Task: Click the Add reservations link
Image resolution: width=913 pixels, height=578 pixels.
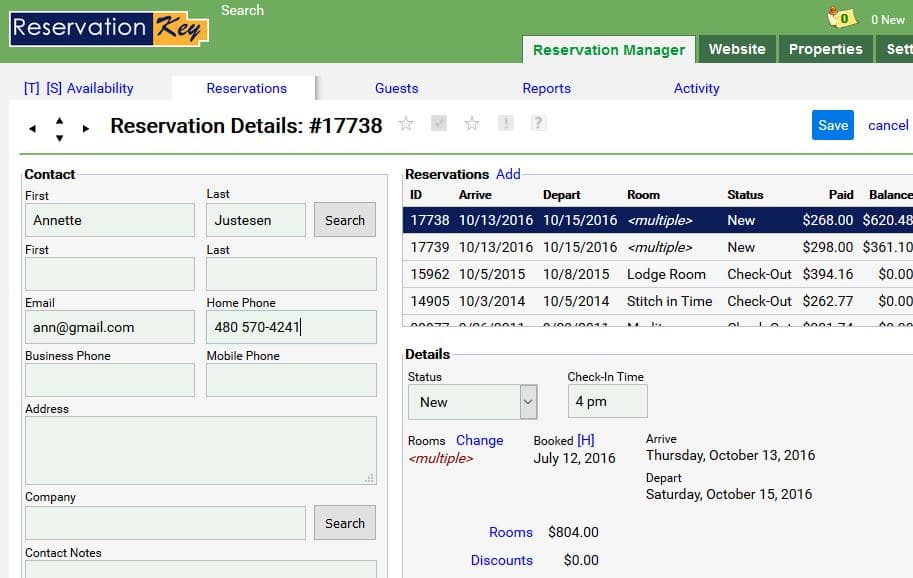Action: pyautogui.click(x=508, y=174)
